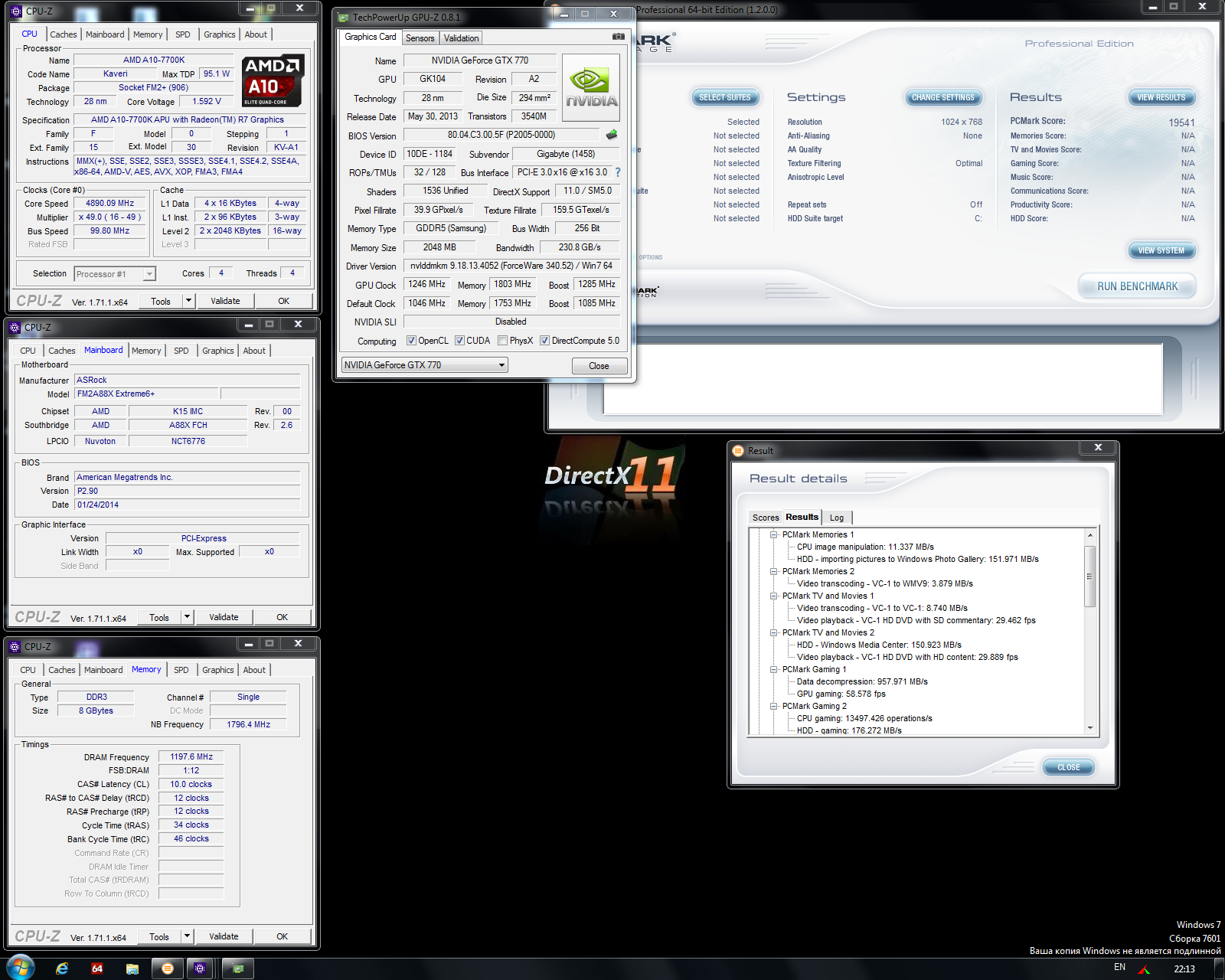
Task: Click CHANGE SETTINGS button
Action: pos(943,97)
